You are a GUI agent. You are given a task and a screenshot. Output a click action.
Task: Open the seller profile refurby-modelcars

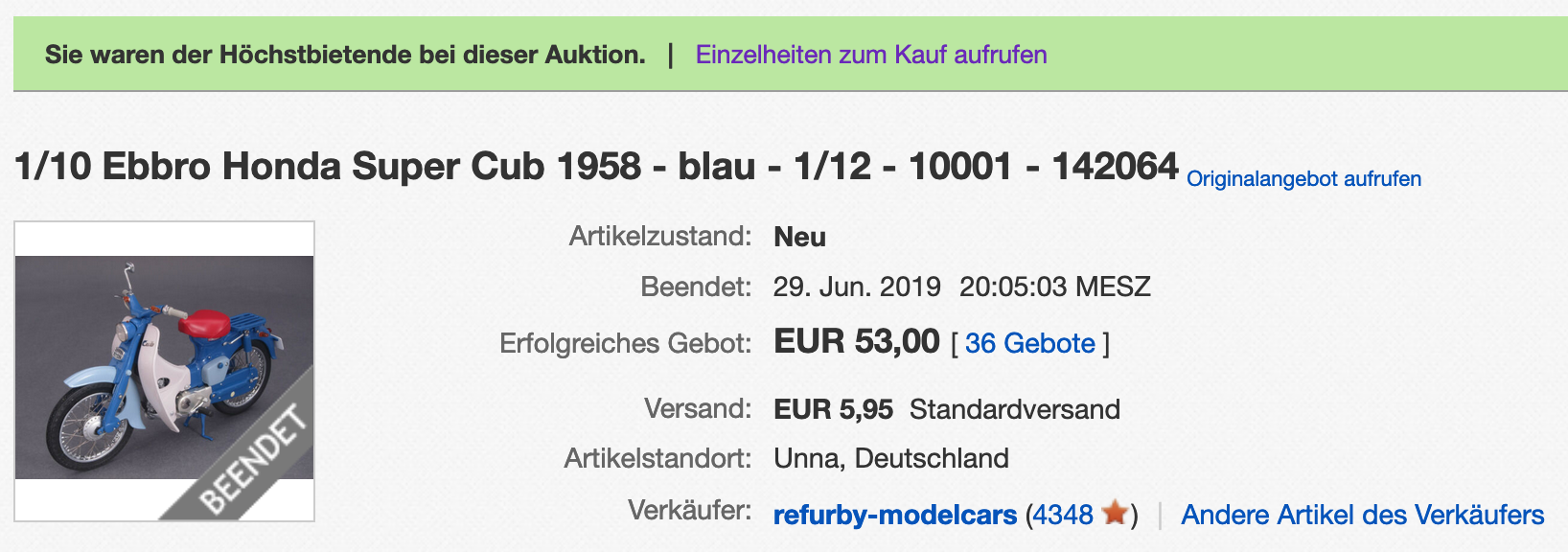894,515
